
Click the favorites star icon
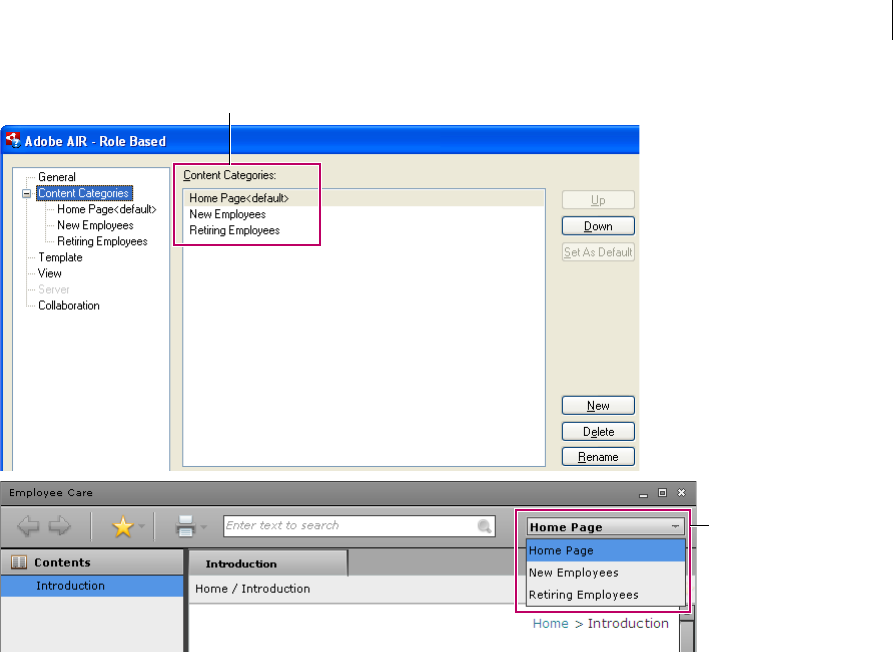click(x=122, y=527)
